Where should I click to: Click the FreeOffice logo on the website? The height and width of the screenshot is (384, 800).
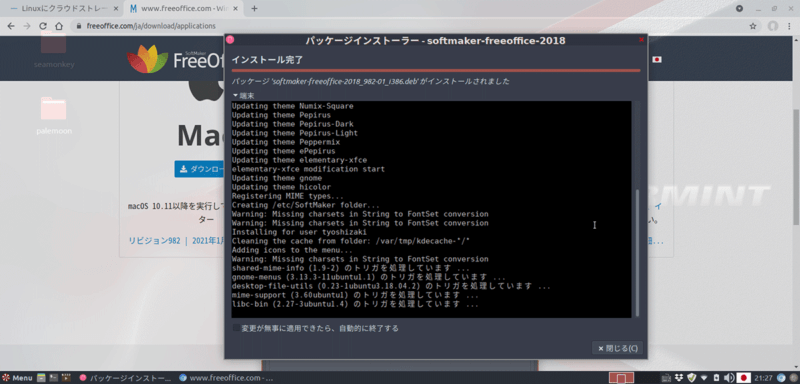[x=176, y=60]
